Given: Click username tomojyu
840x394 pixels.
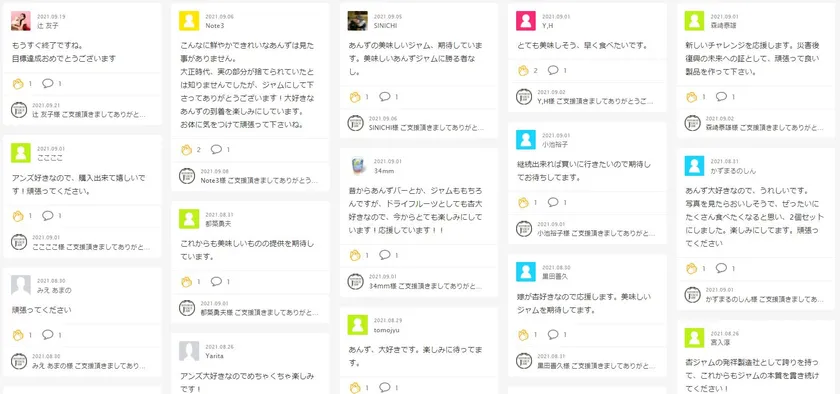Looking at the screenshot, I should pyautogui.click(x=387, y=330).
